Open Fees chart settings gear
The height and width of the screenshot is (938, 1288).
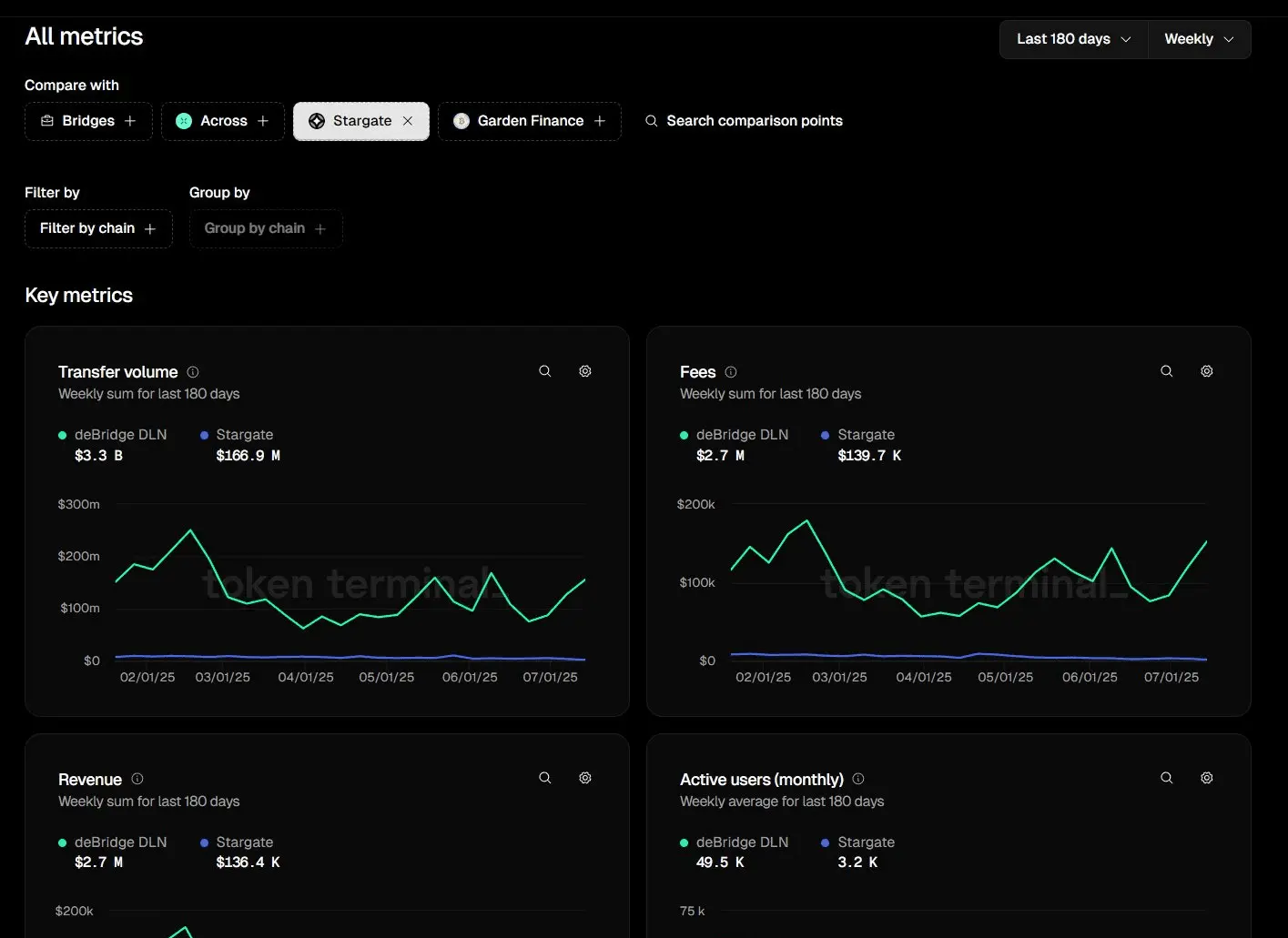1207,371
